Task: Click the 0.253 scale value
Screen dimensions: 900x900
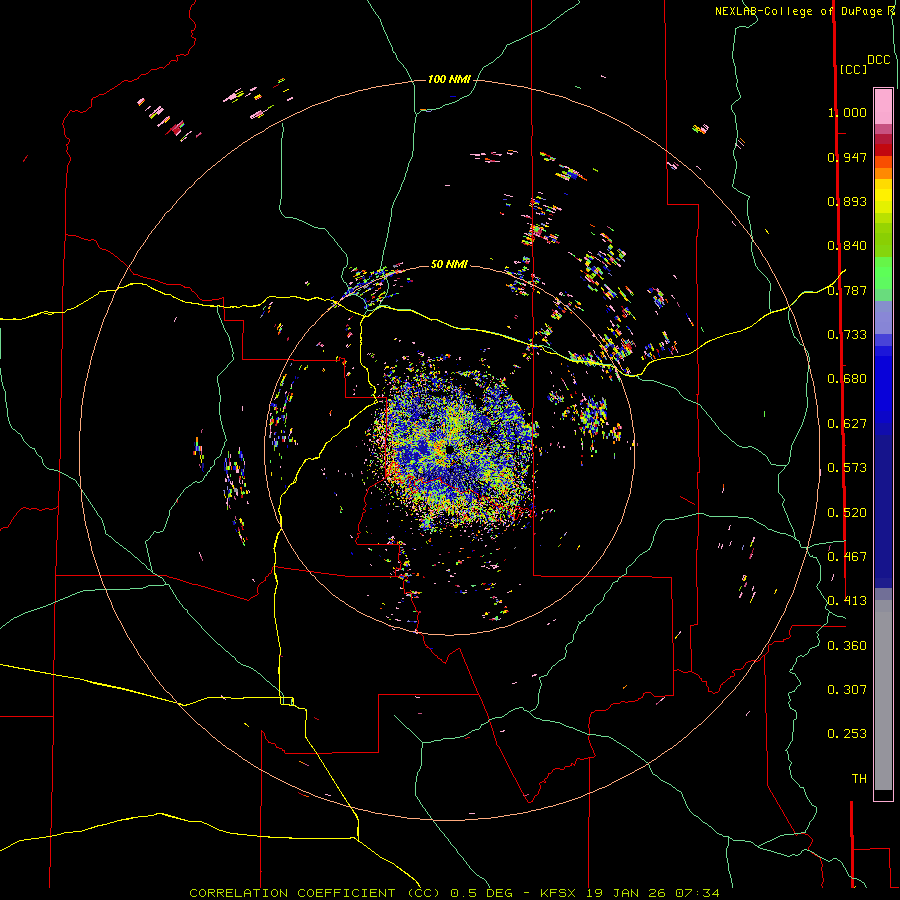Action: [847, 734]
